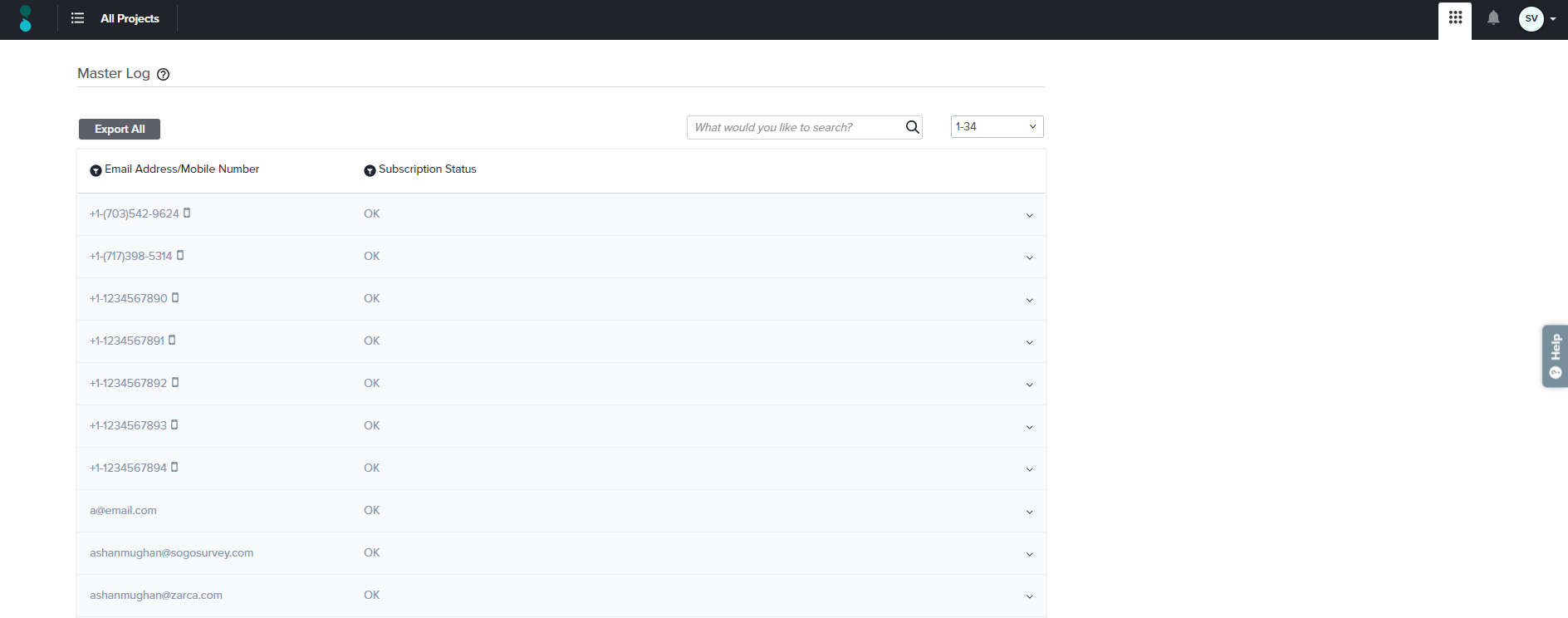Go to All Projects

(130, 18)
